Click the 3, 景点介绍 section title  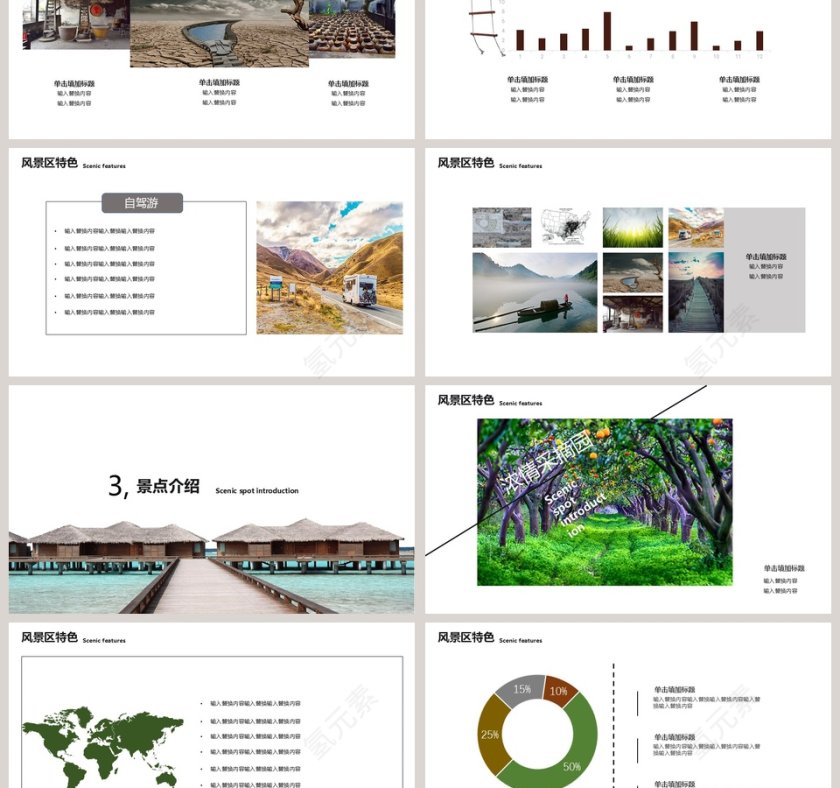point(155,487)
